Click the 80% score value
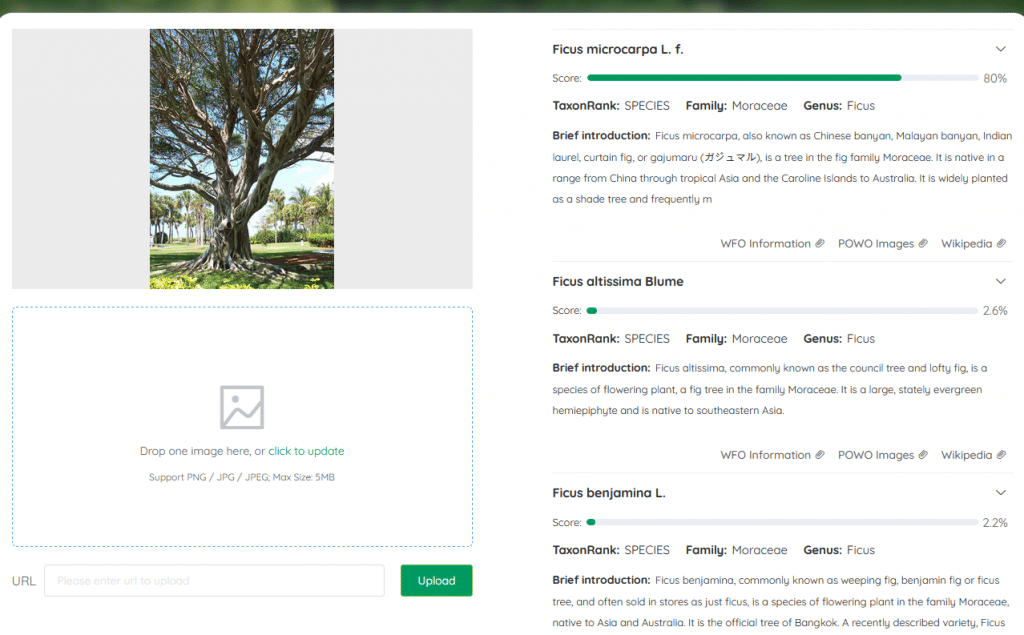The image size is (1024, 635). tap(995, 78)
